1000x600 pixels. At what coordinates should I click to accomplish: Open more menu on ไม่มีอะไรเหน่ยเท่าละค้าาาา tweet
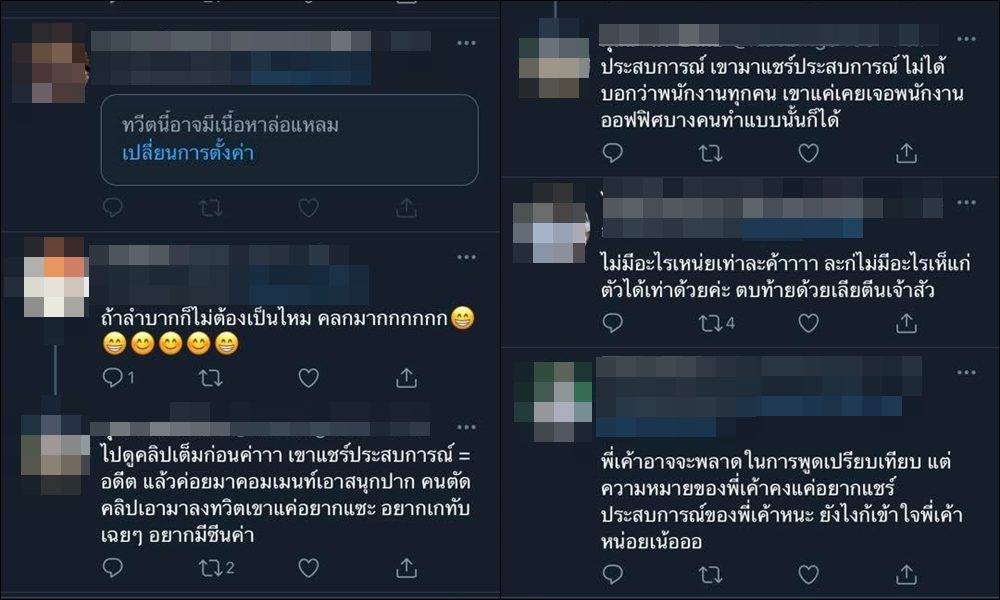966,203
